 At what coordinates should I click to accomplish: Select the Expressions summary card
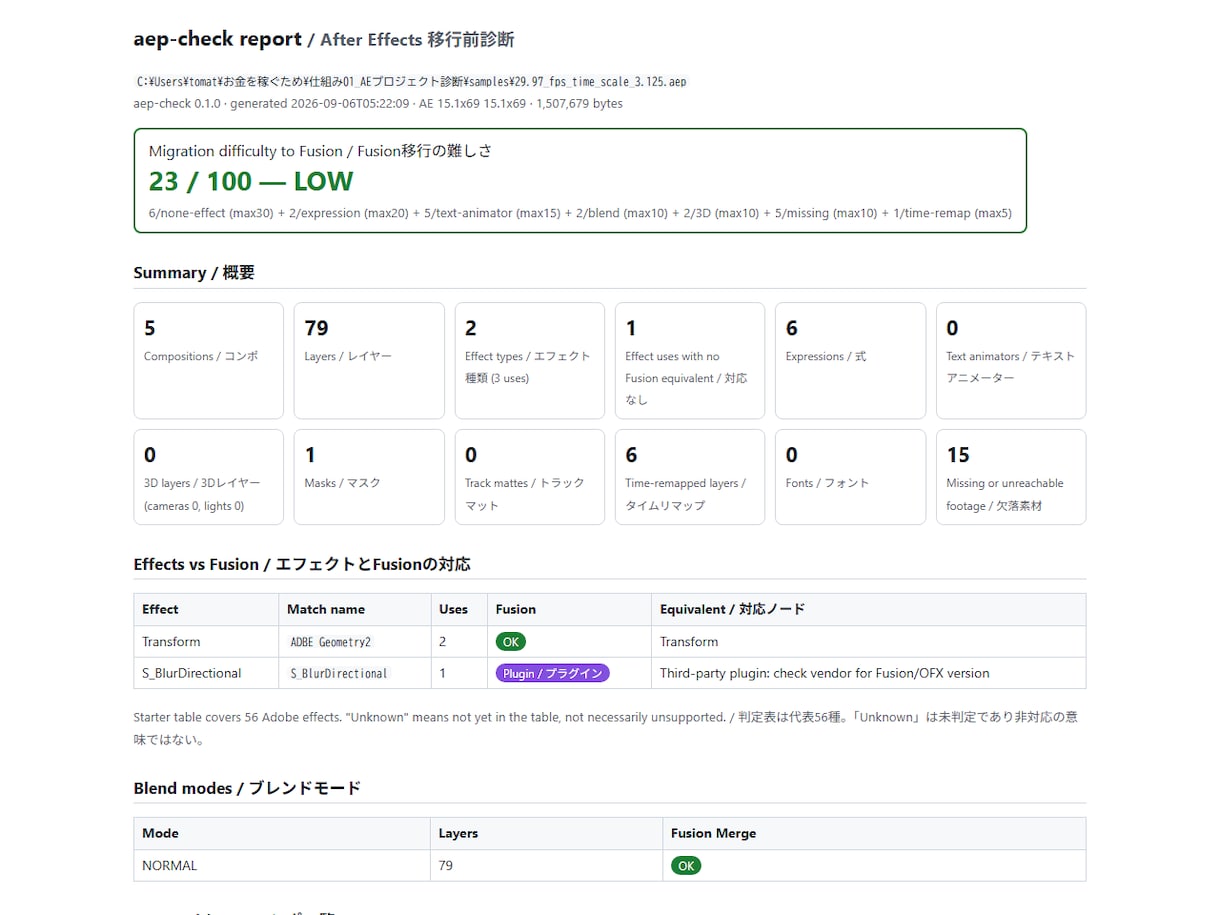point(850,361)
